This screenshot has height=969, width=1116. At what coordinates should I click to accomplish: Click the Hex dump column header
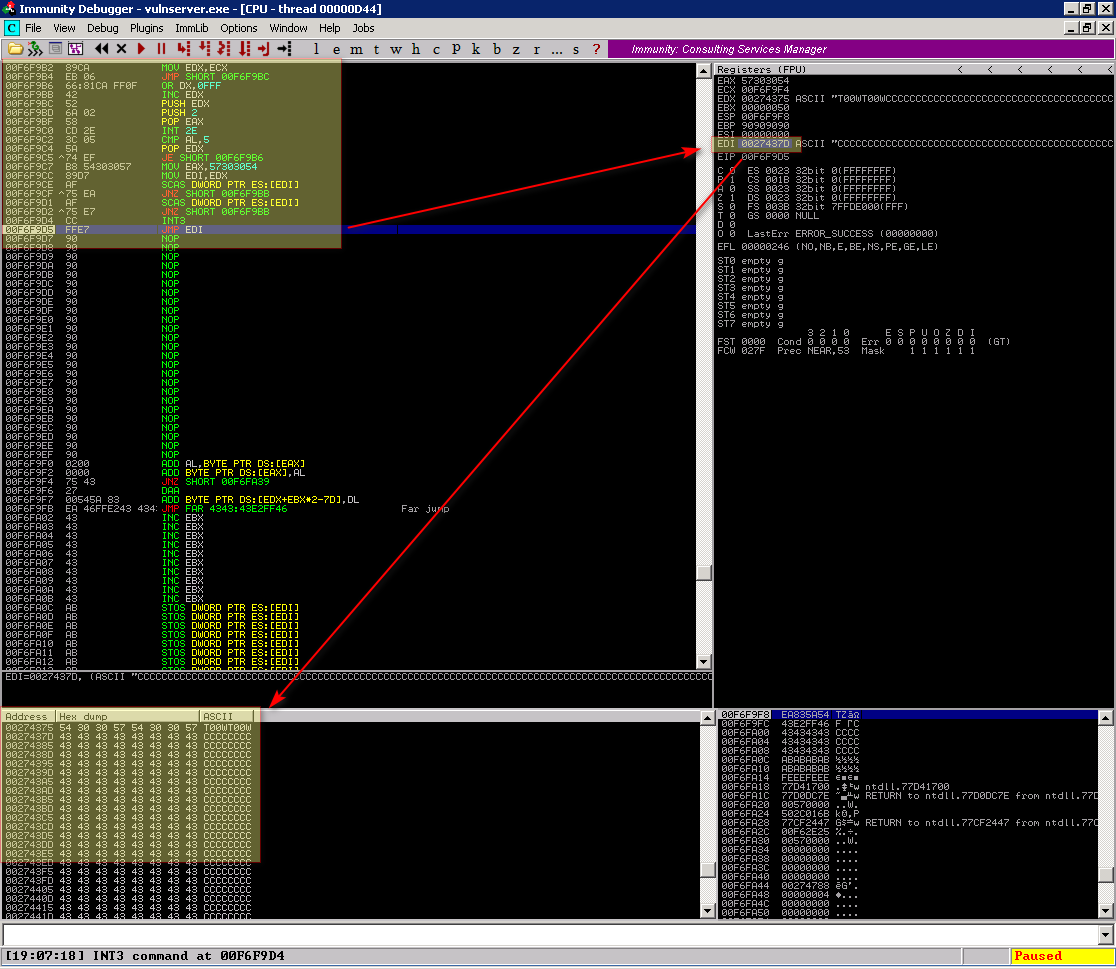tap(128, 716)
